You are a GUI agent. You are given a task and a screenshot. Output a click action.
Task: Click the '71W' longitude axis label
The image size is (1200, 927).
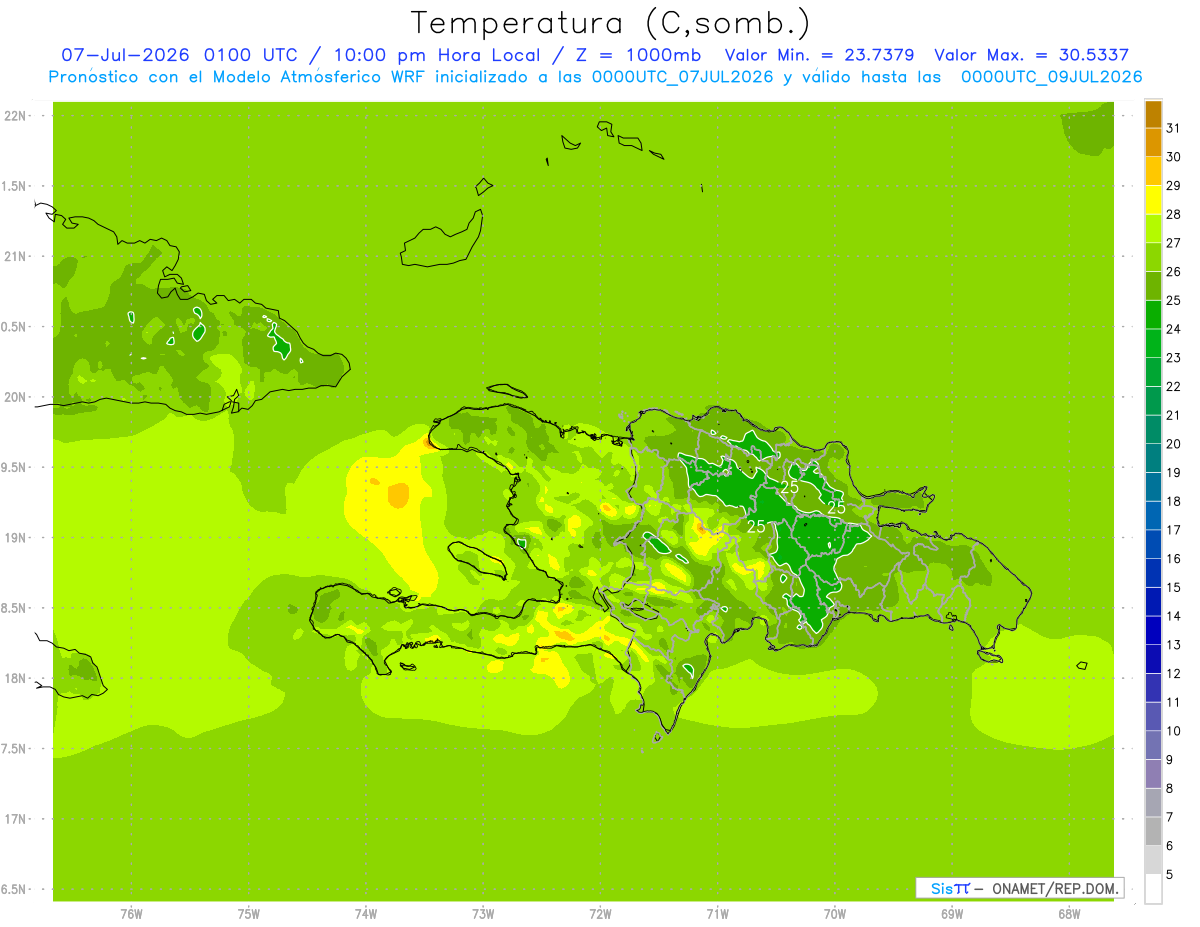717,914
